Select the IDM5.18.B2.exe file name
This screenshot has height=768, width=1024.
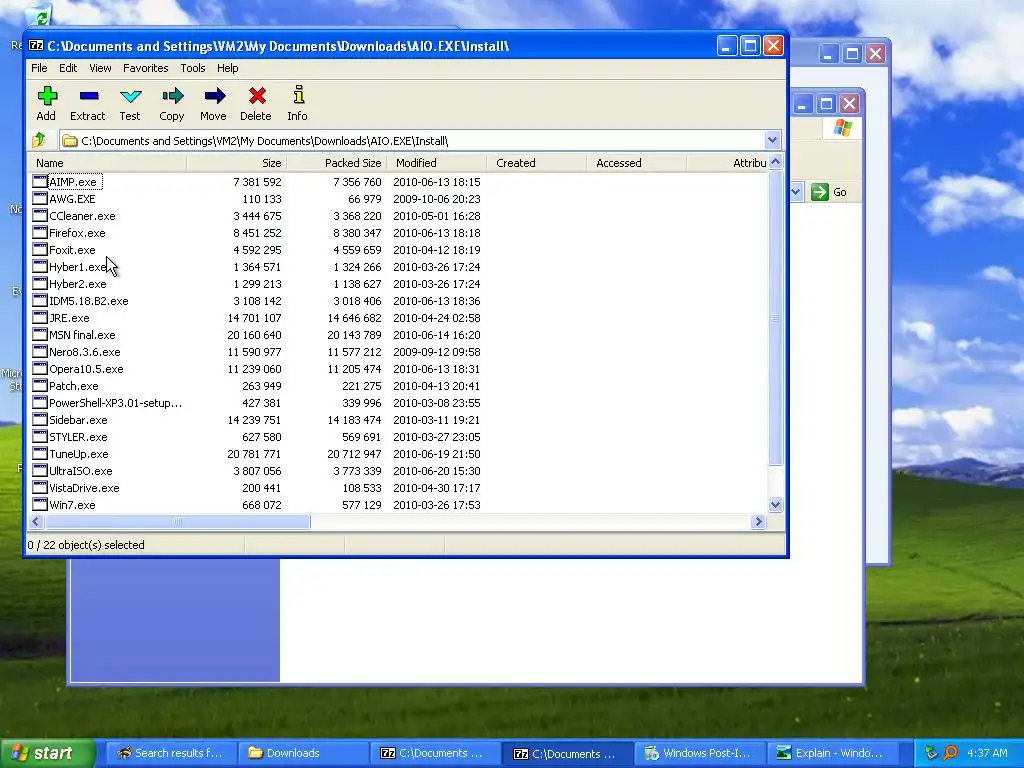(x=89, y=301)
